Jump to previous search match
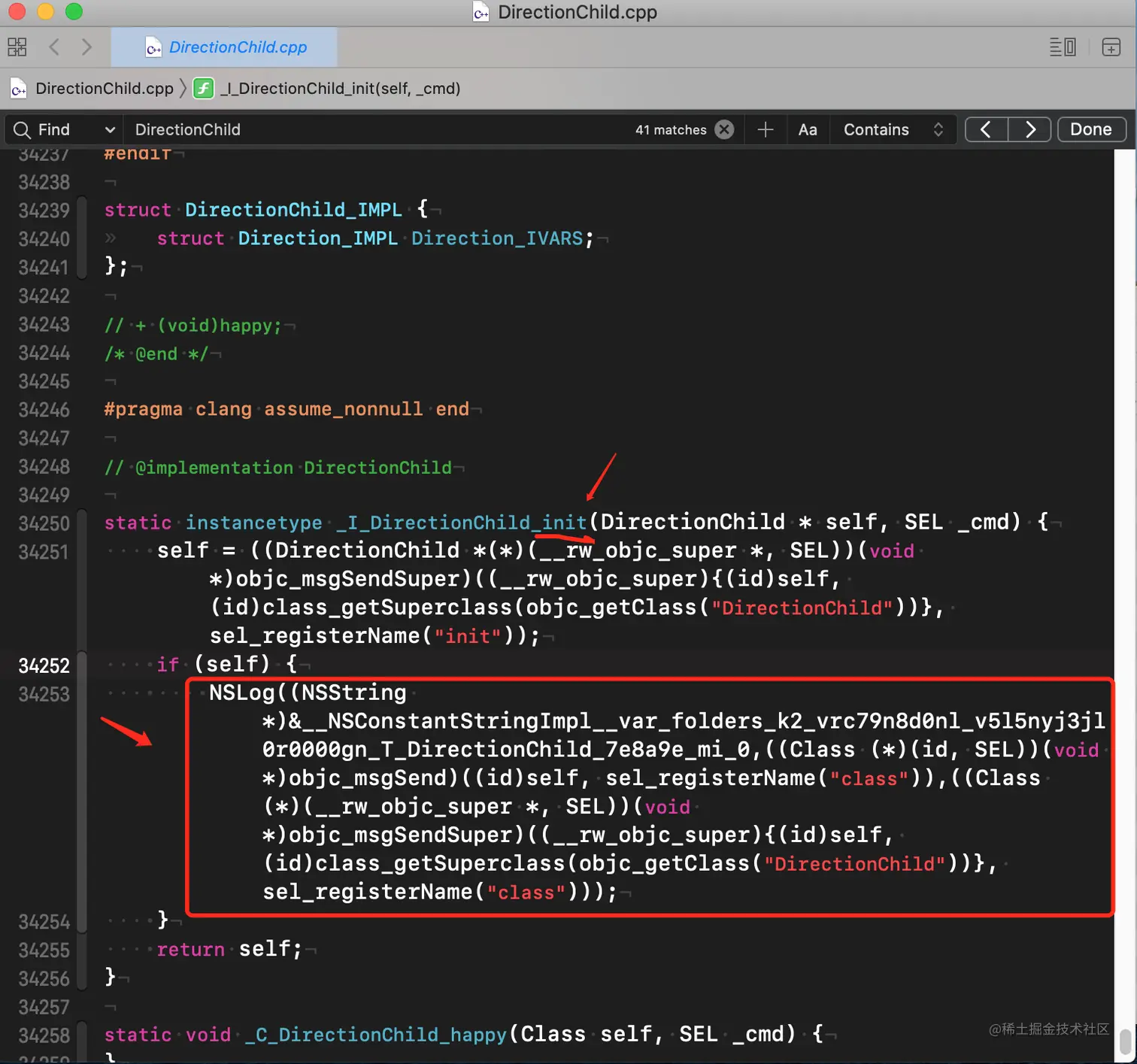The height and width of the screenshot is (1064, 1137). (986, 129)
